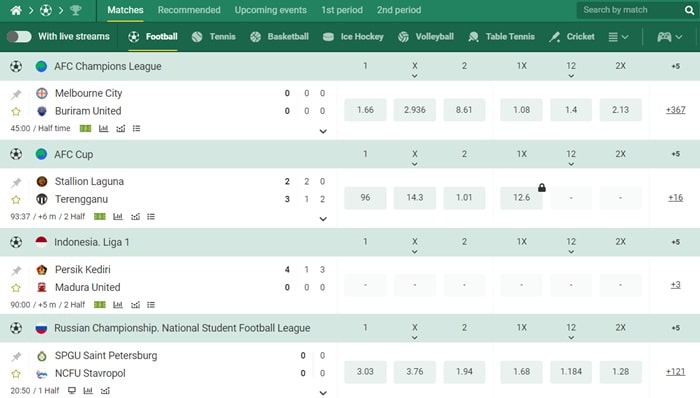Screen dimensions: 700x398
Task: Select the draw odds 2.936
Action: point(415,110)
